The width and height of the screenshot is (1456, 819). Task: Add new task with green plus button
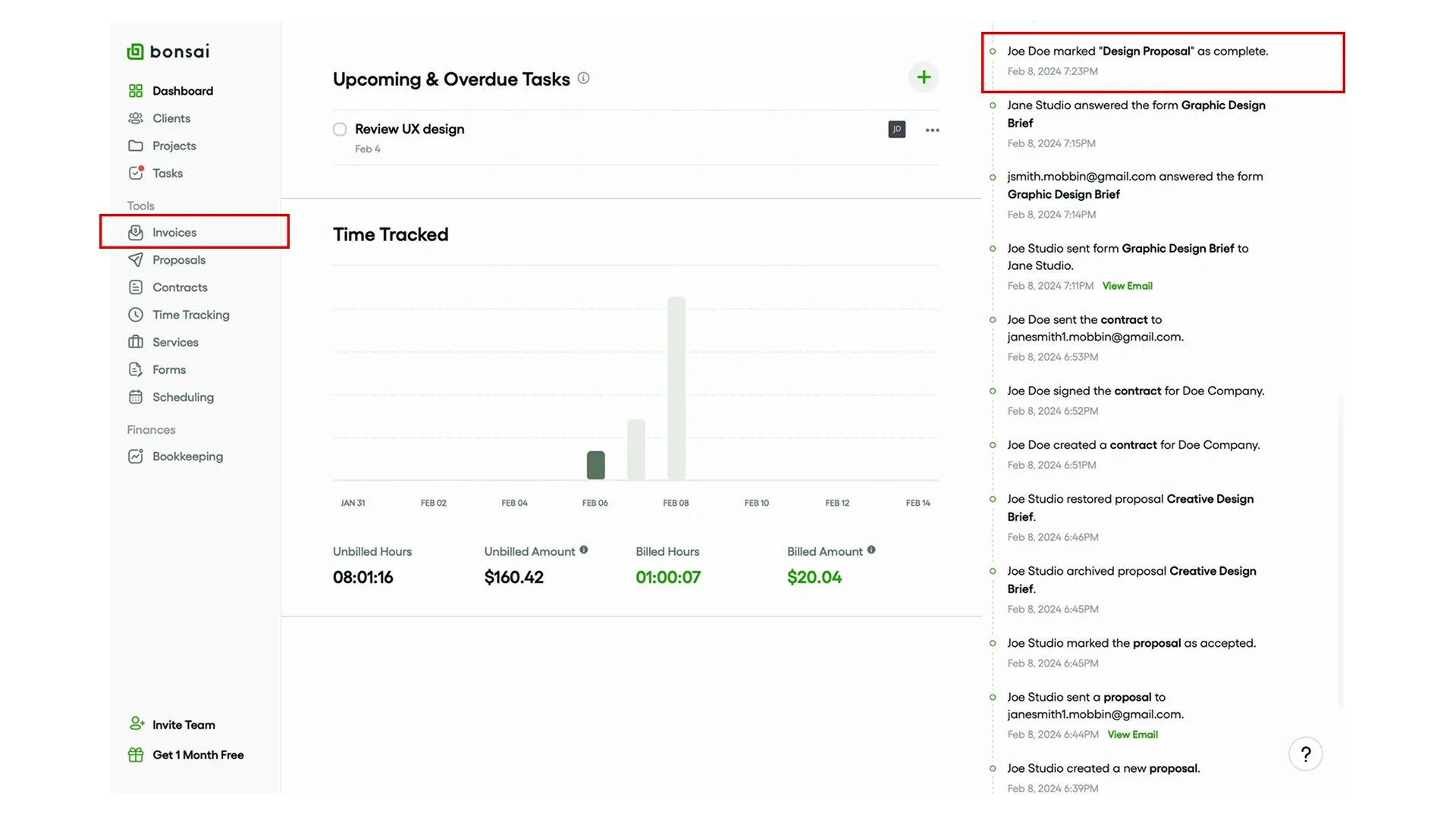point(923,77)
